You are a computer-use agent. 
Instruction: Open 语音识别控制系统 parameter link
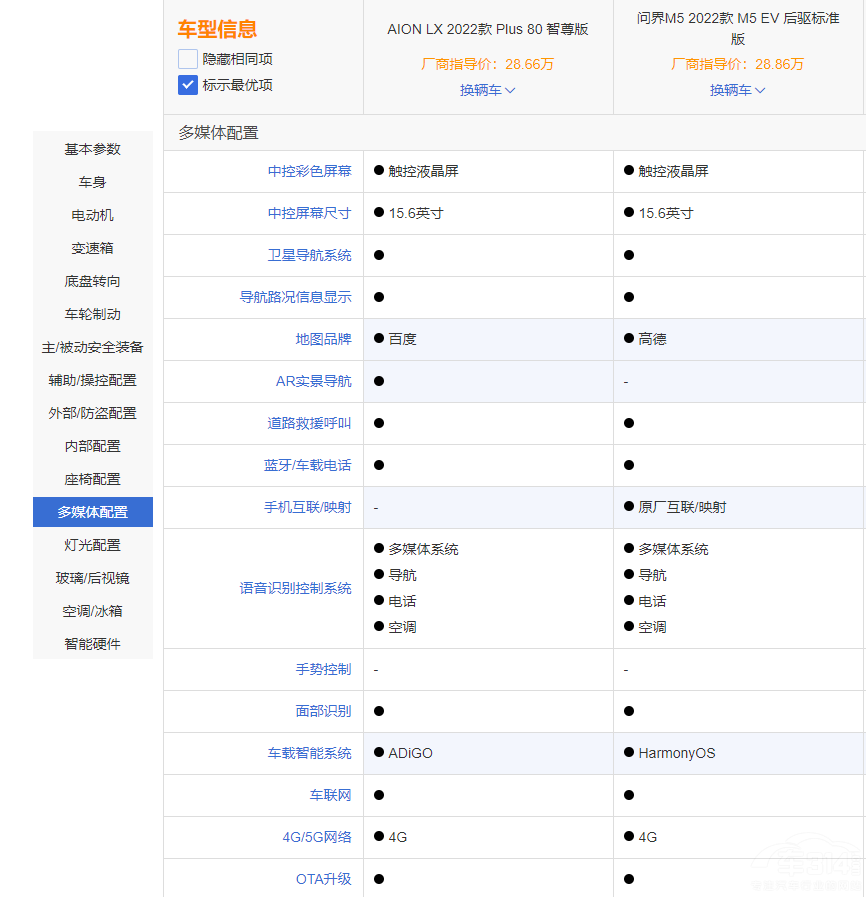coord(295,588)
